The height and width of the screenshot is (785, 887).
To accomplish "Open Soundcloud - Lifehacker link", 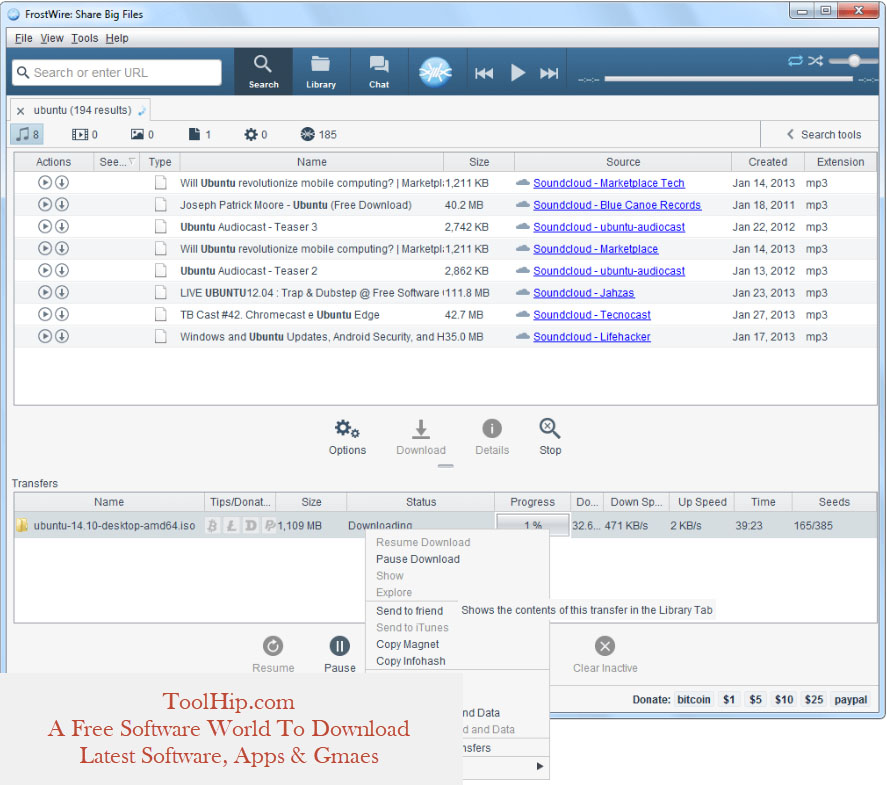I will (x=592, y=337).
